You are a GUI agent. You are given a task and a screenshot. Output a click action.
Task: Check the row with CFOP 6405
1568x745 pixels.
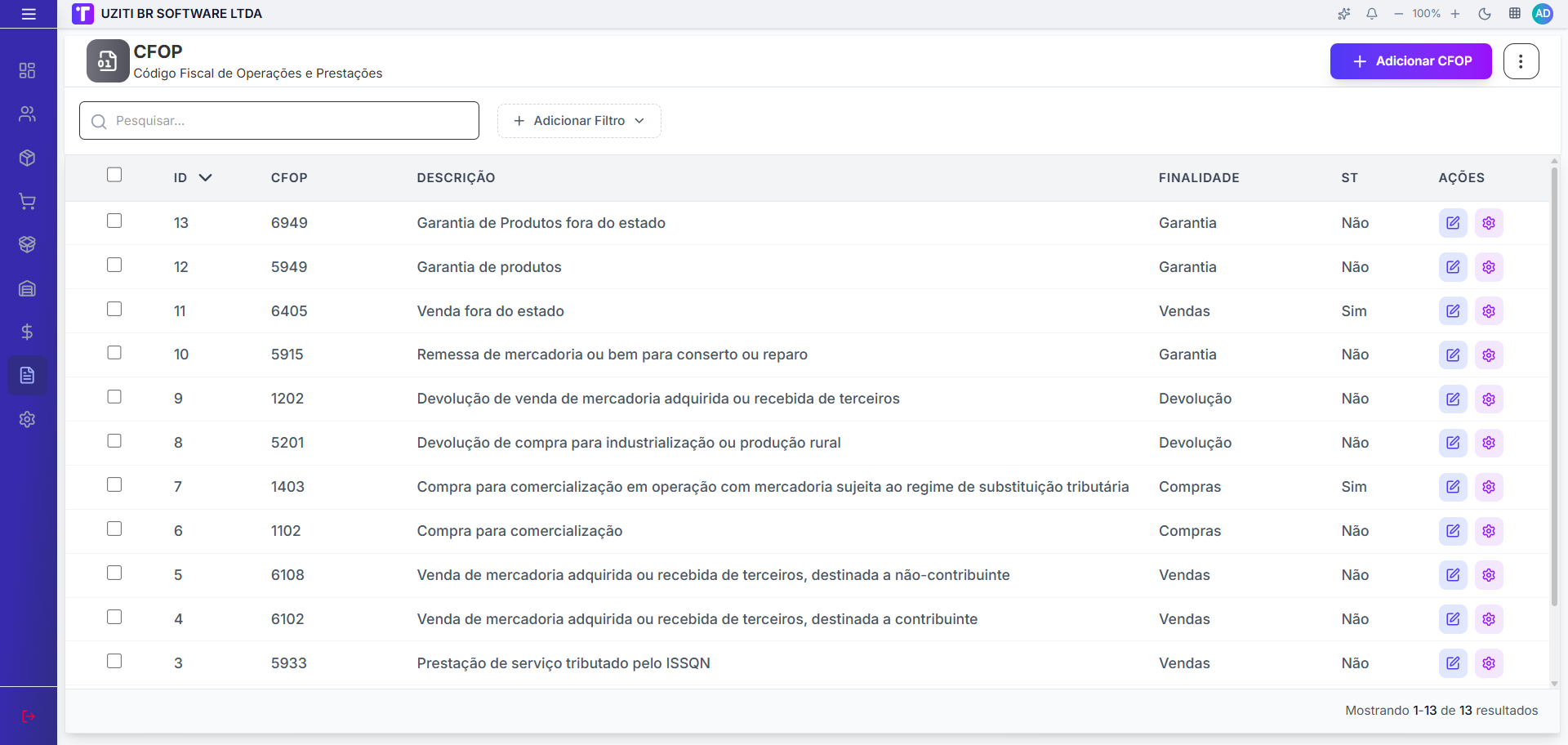coord(114,310)
